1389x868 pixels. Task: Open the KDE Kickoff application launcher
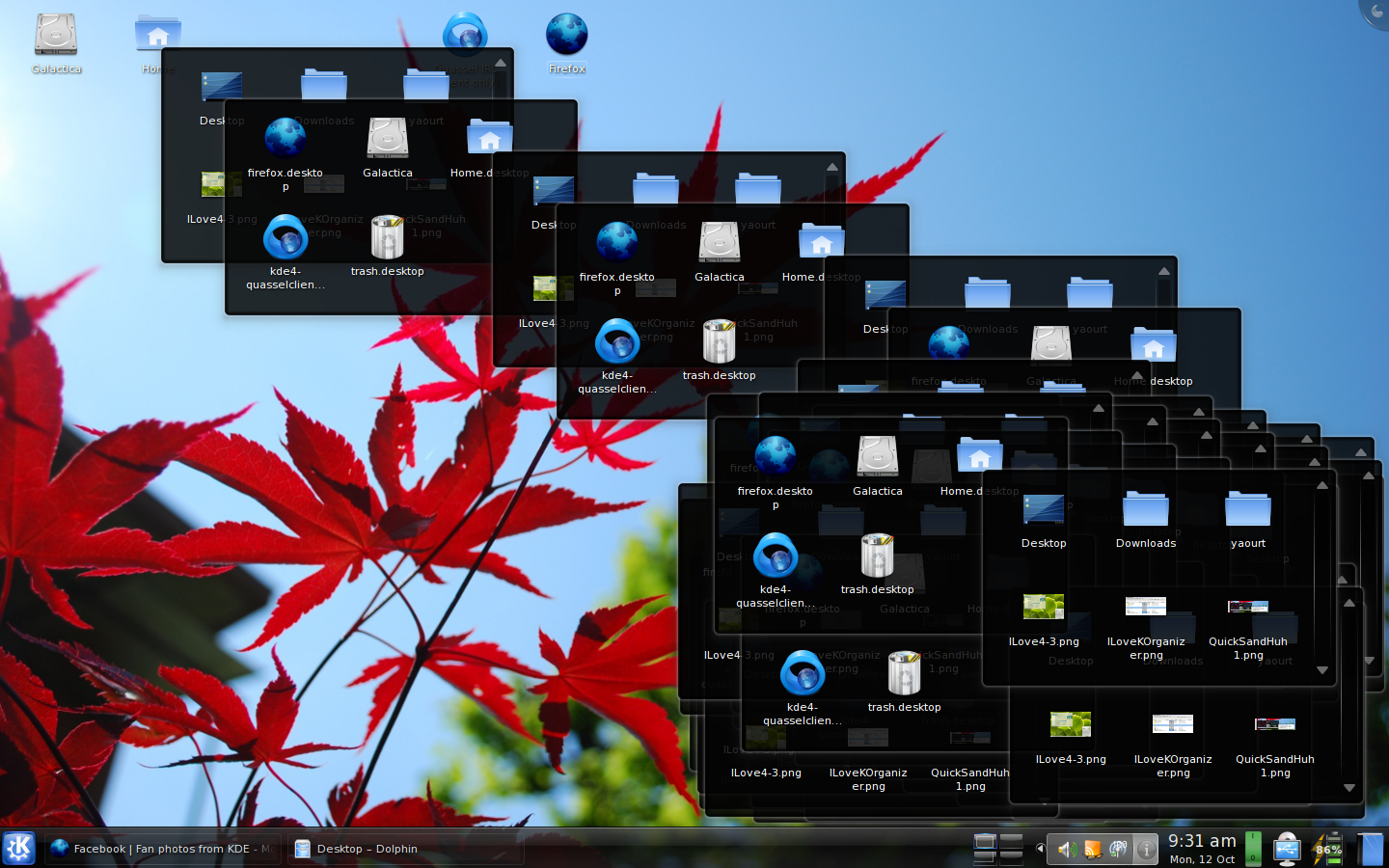point(18,848)
